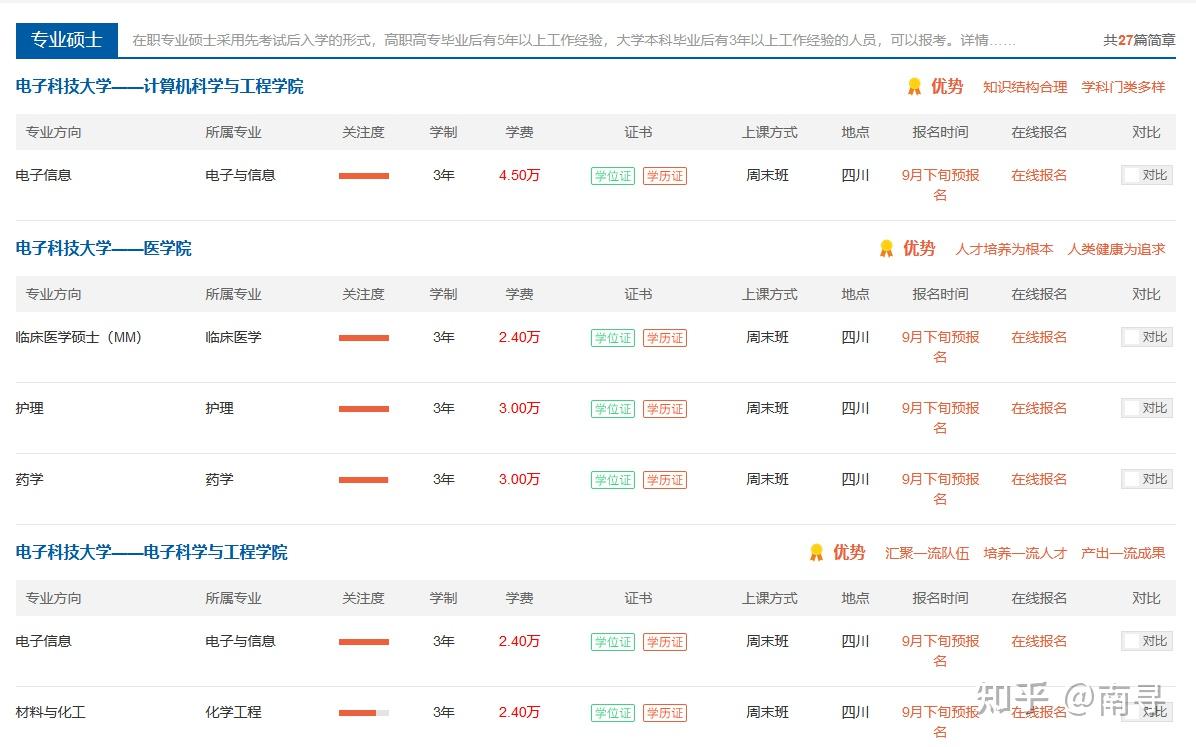Click 临床医学 major cell
This screenshot has width=1196, height=747.
tap(233, 336)
